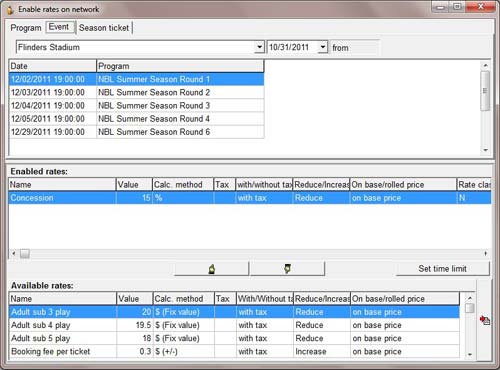
Task: Open the 10/31/2011 date picker dropdown
Action: (x=323, y=47)
